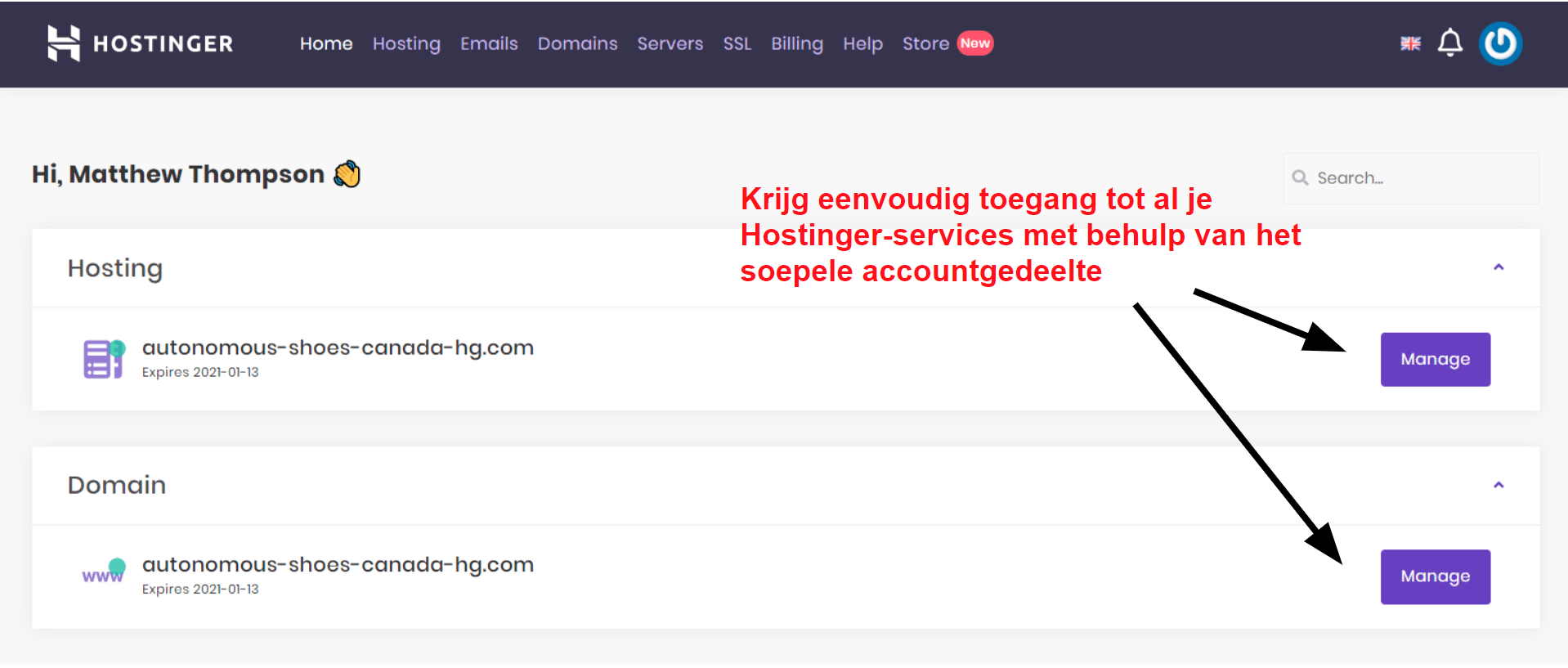Viewport: 1568px width, 668px height.
Task: Open the SSL menu item
Action: tap(737, 43)
